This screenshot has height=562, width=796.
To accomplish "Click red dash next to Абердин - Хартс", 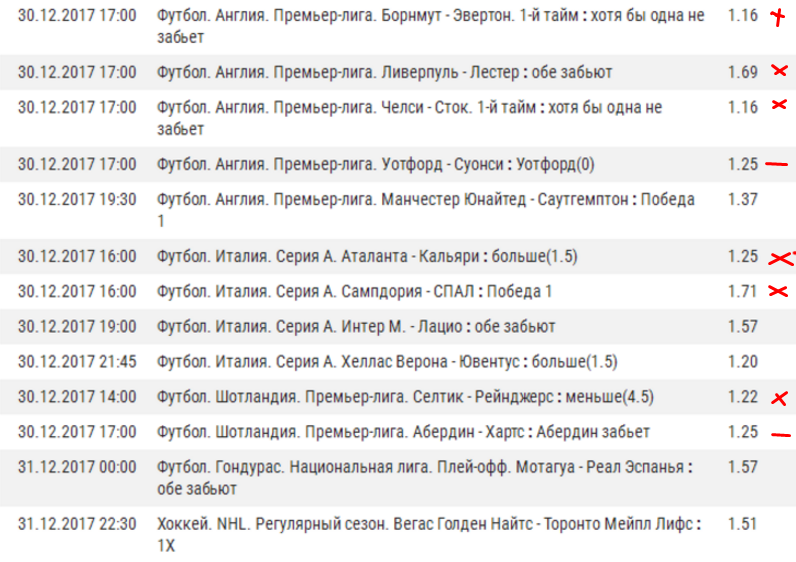I will [777, 433].
